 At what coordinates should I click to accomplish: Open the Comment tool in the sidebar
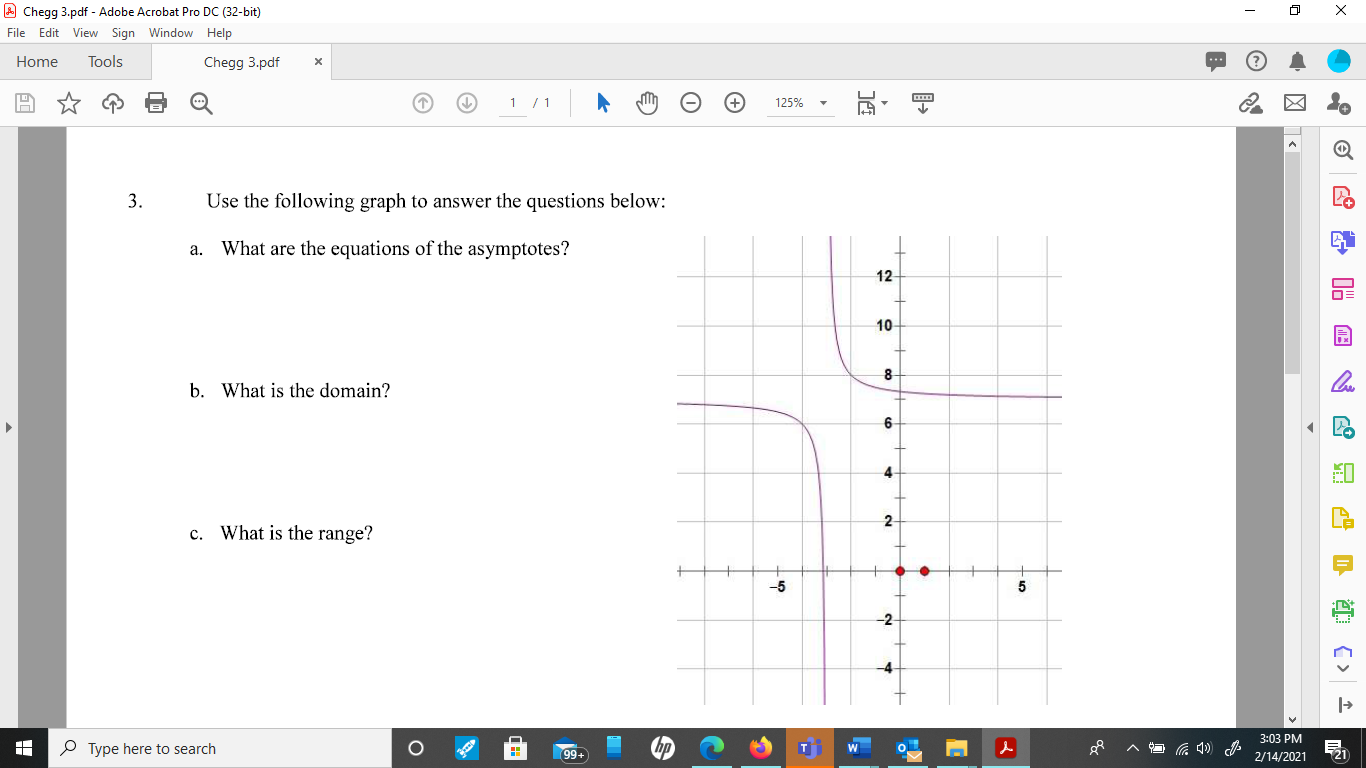[x=1342, y=564]
